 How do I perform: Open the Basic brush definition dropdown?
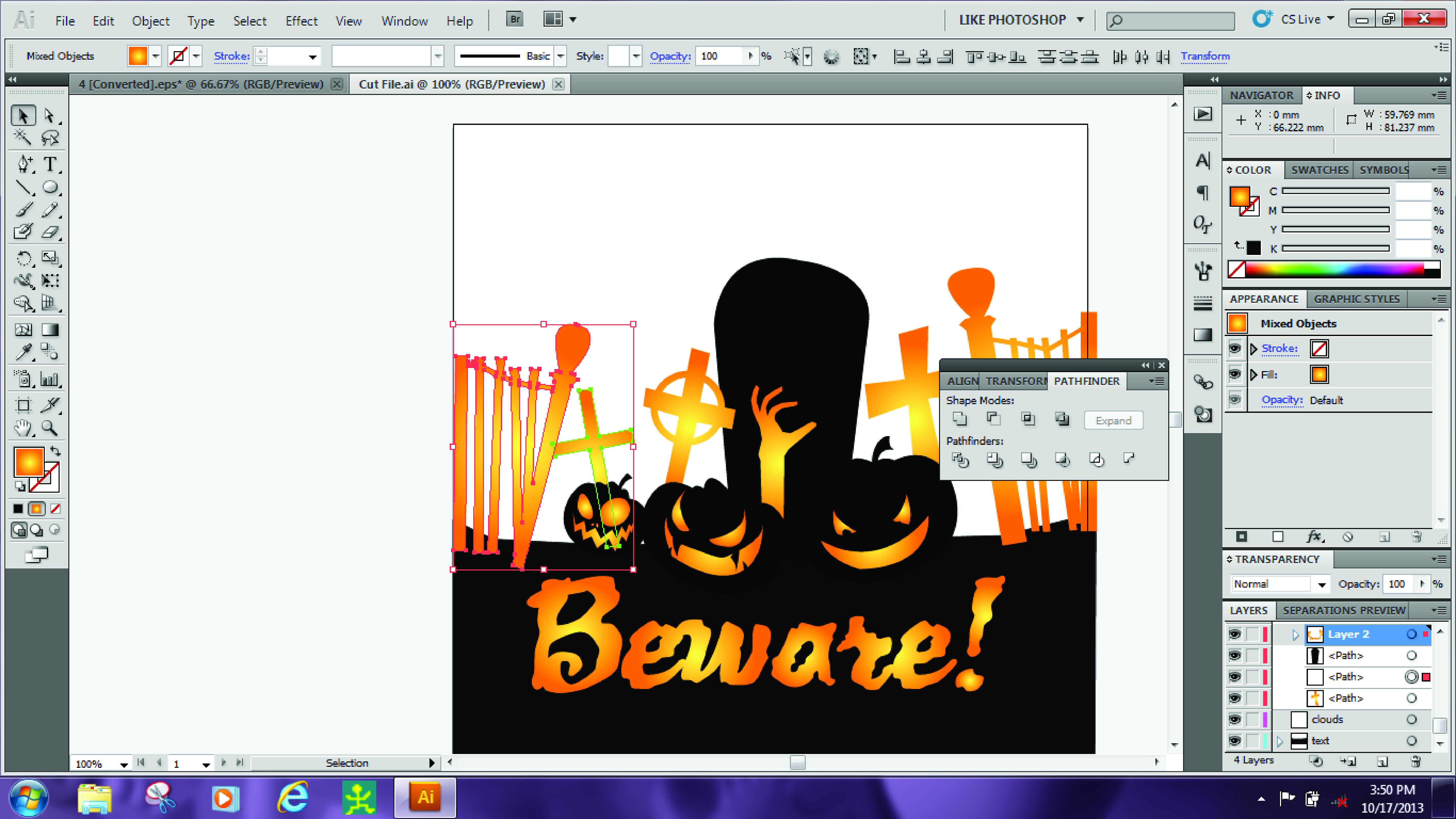pyautogui.click(x=561, y=56)
